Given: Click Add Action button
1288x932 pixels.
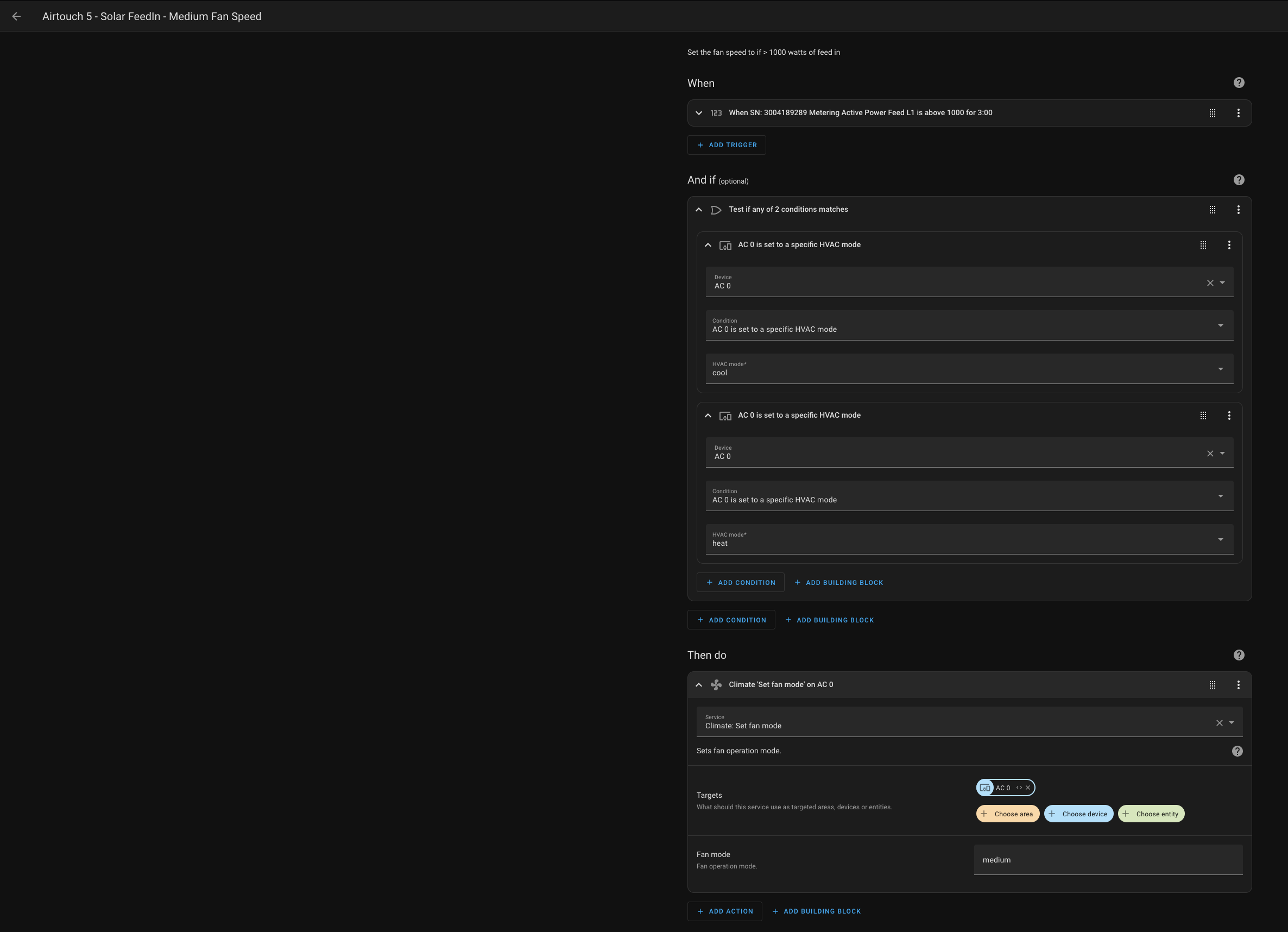Looking at the screenshot, I should click(x=725, y=911).
